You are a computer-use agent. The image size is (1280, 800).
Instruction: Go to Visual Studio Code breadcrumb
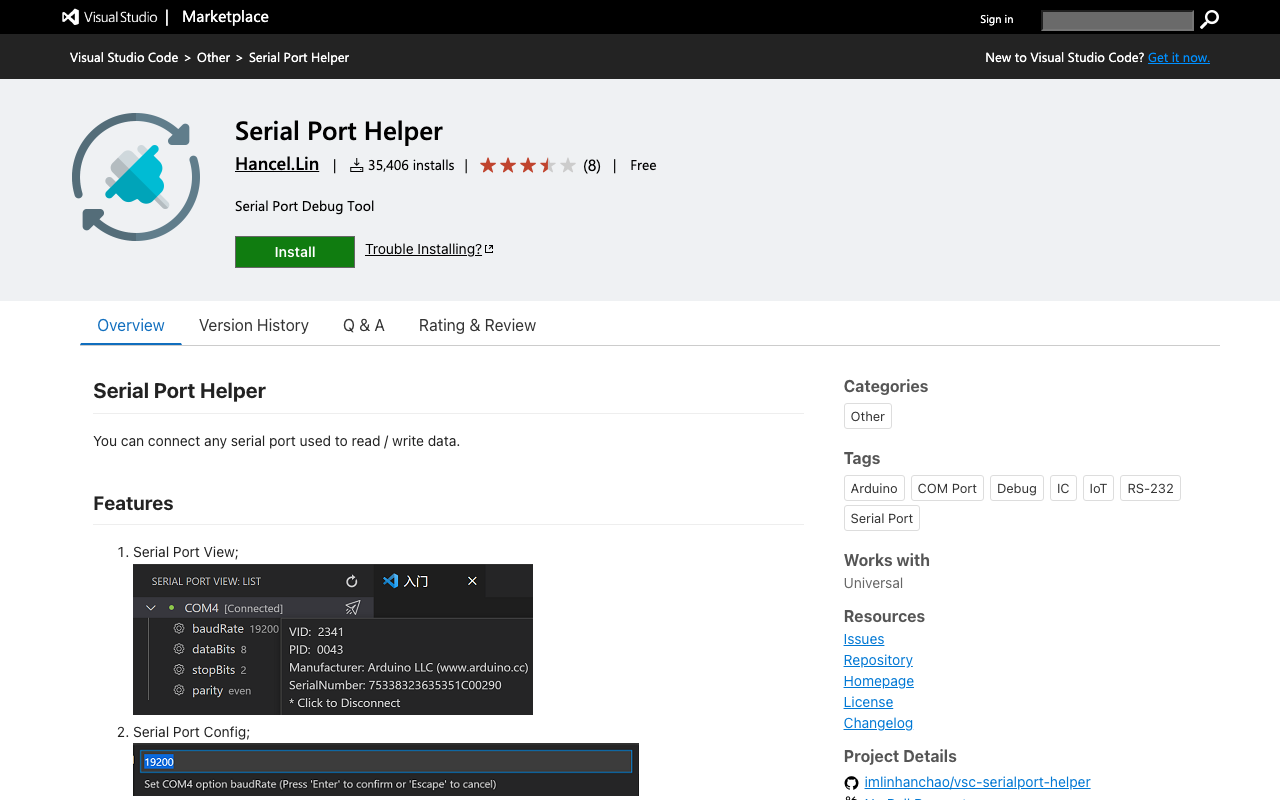124,57
